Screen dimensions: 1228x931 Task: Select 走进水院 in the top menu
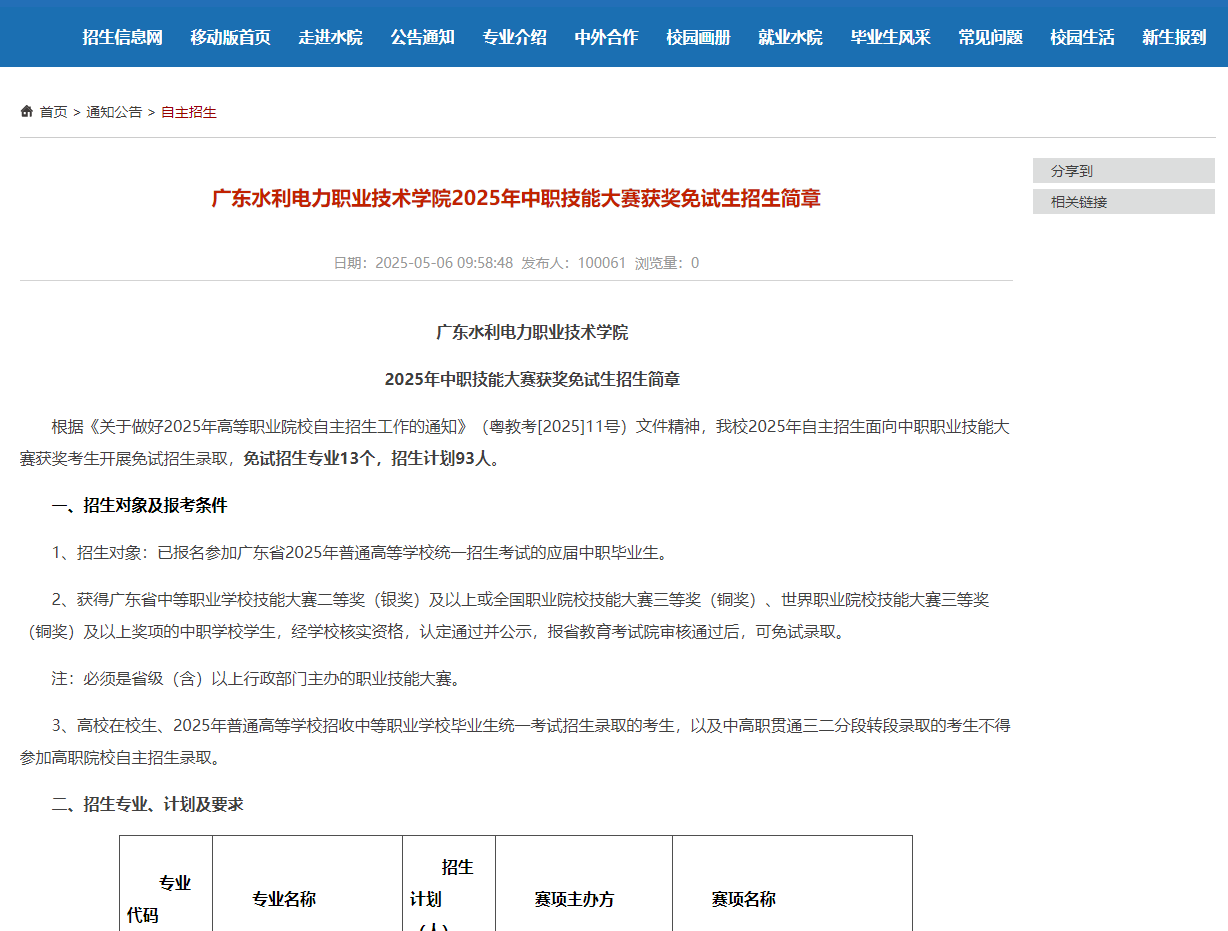(331, 33)
